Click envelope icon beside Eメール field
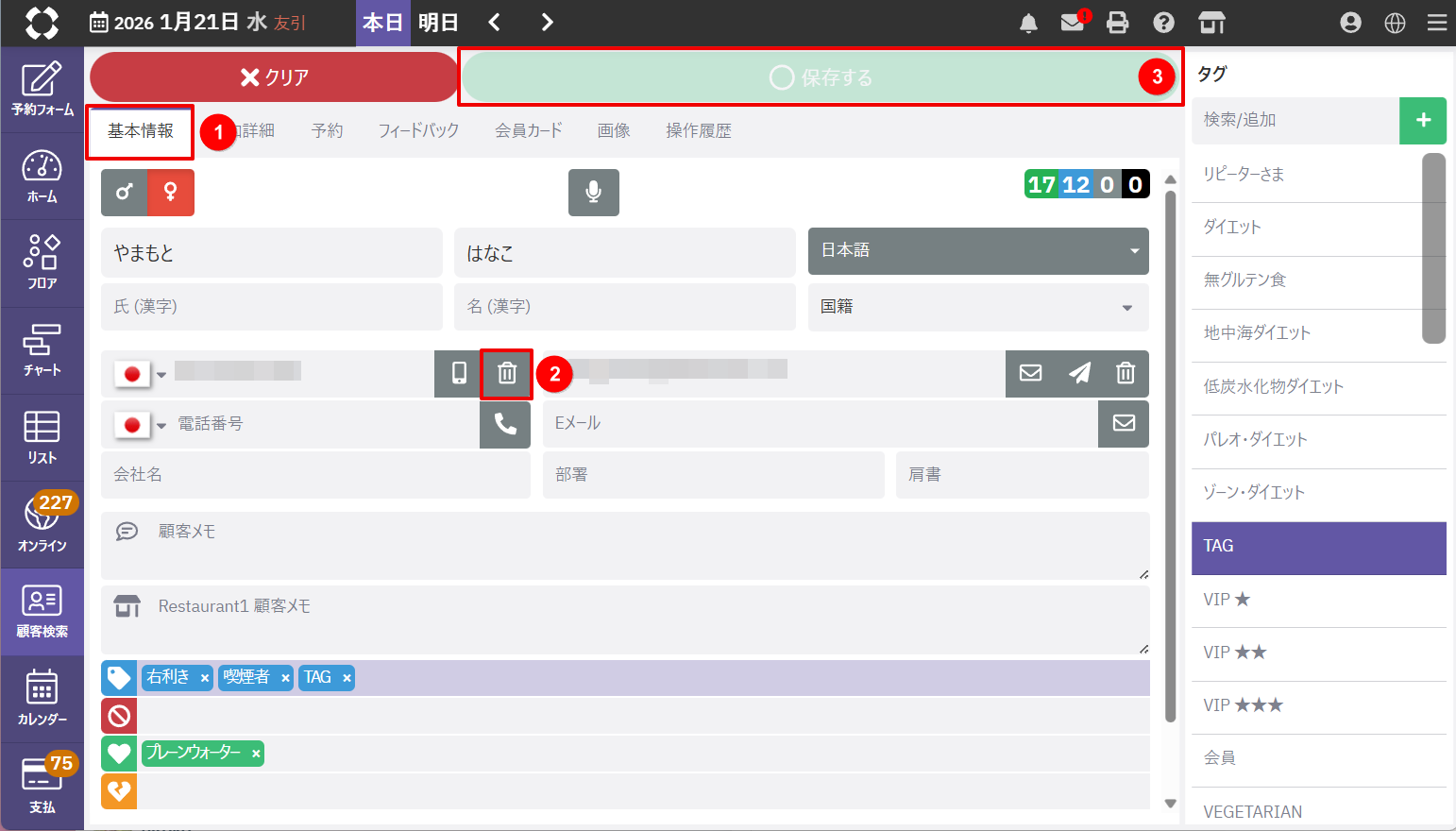Screen dimensions: 1456x831 [x=1124, y=424]
